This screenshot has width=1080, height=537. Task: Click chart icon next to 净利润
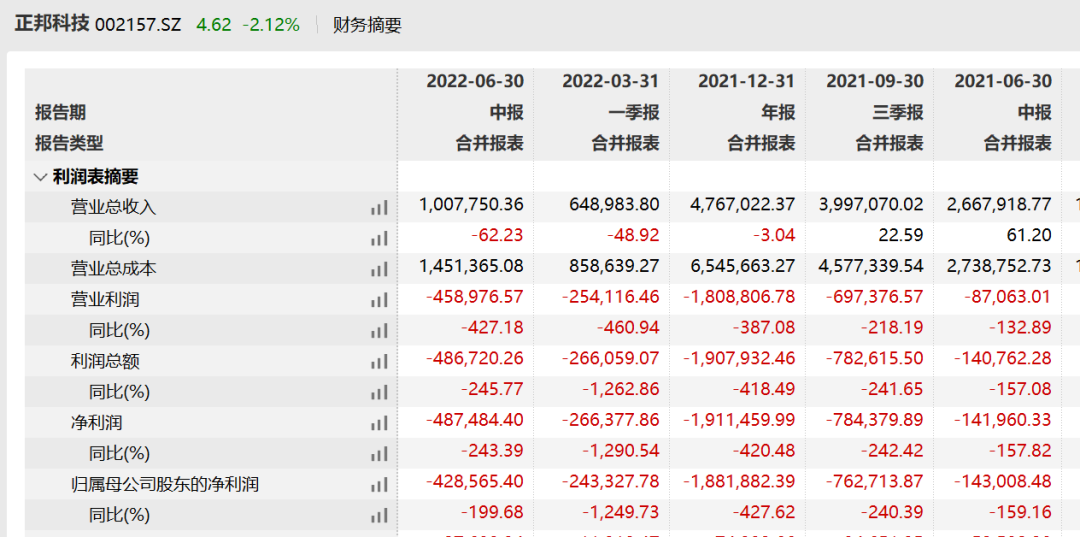click(379, 424)
